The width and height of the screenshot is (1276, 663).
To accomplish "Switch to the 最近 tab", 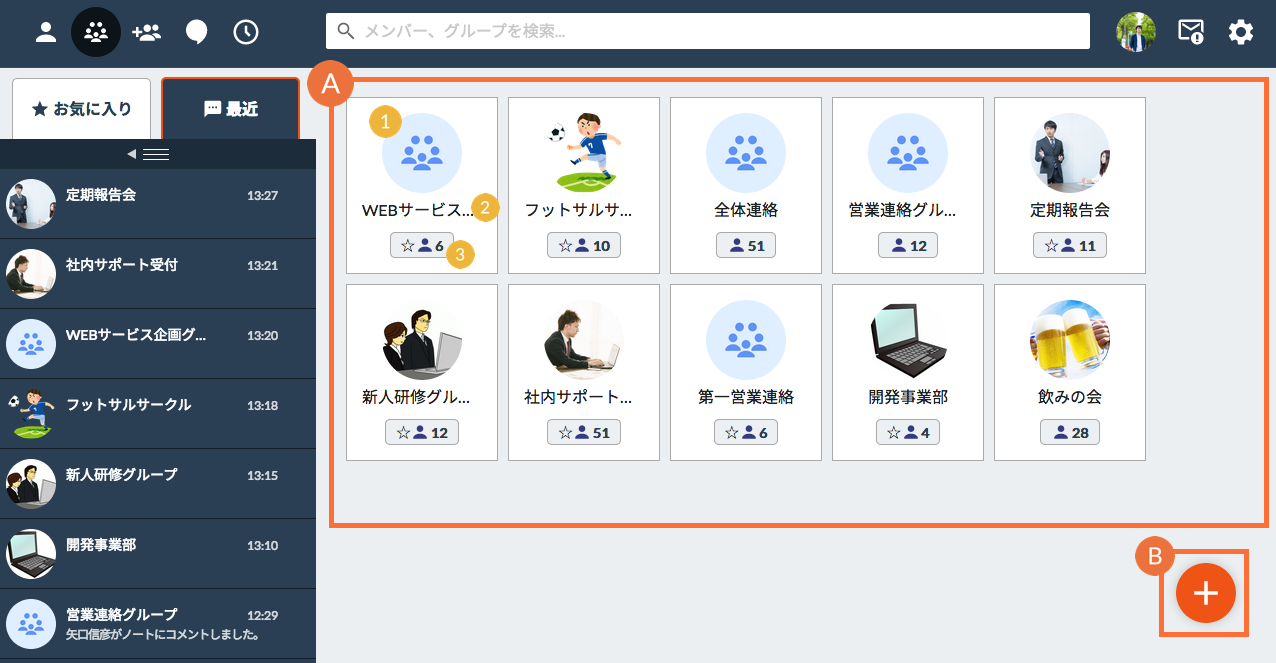I will click(230, 109).
